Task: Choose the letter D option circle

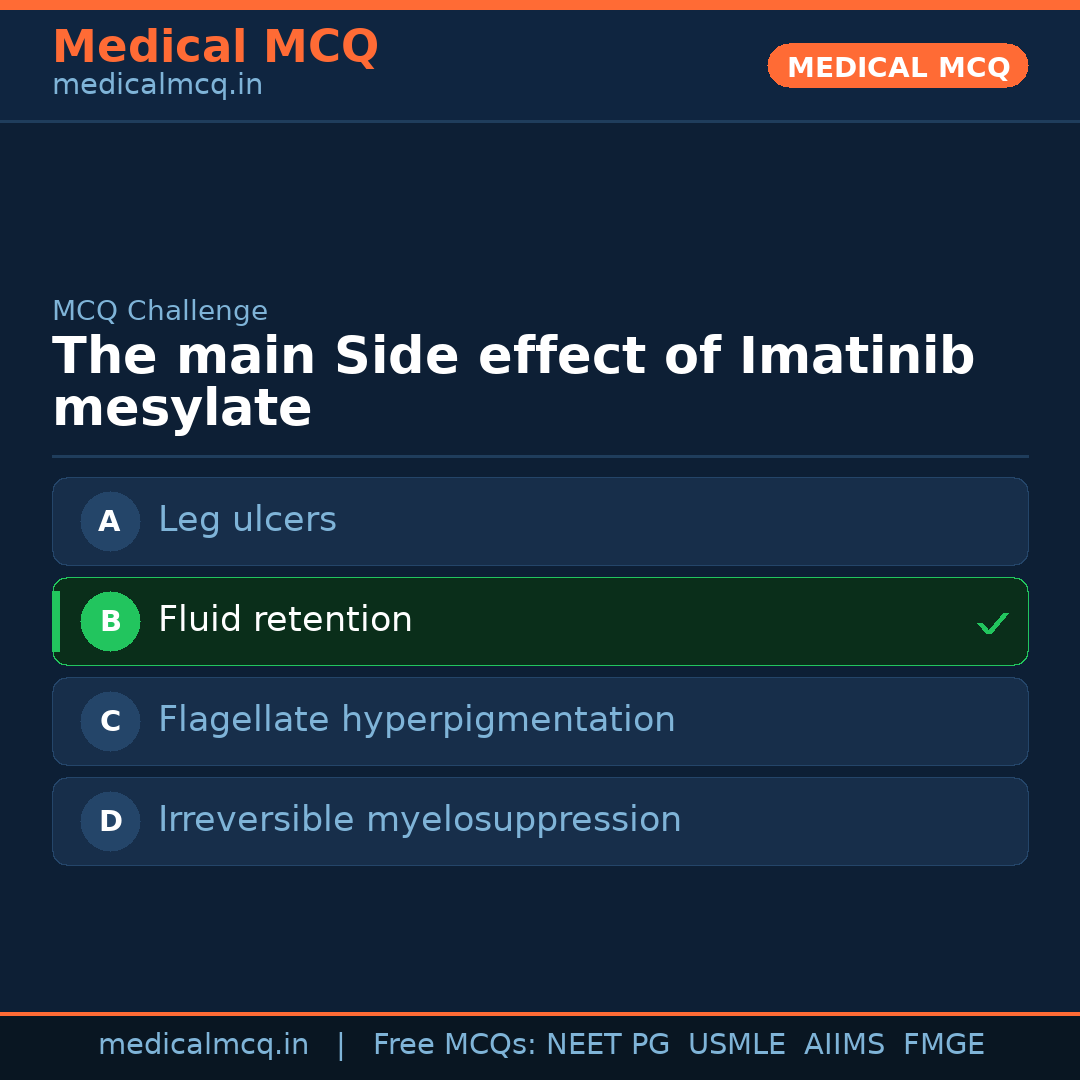Action: click(110, 821)
